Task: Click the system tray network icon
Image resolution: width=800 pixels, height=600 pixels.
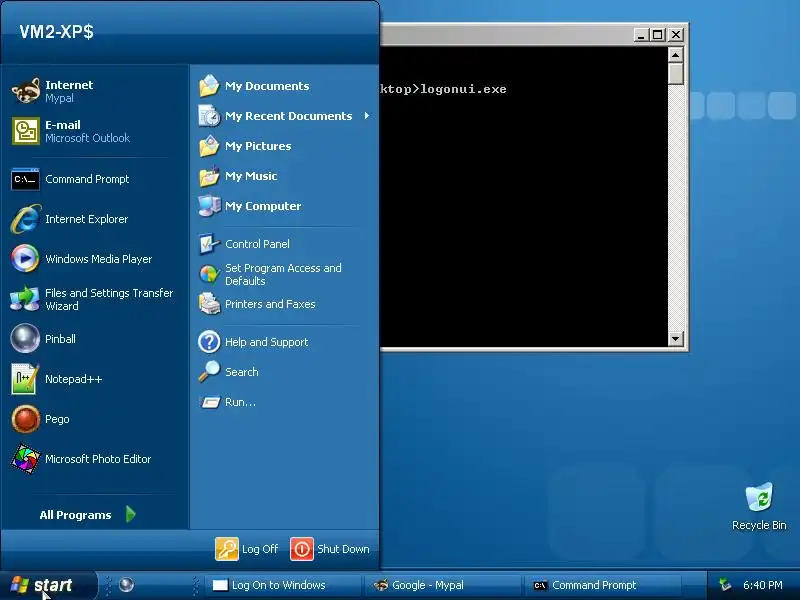Action: tap(724, 585)
